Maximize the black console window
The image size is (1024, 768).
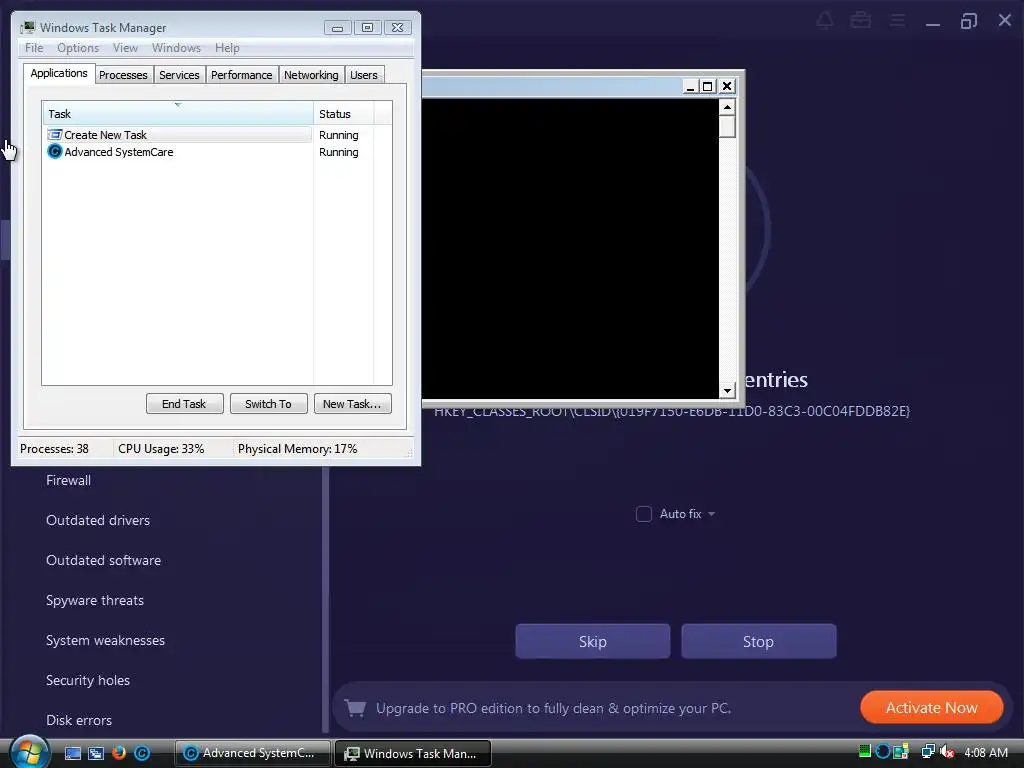[x=708, y=86]
